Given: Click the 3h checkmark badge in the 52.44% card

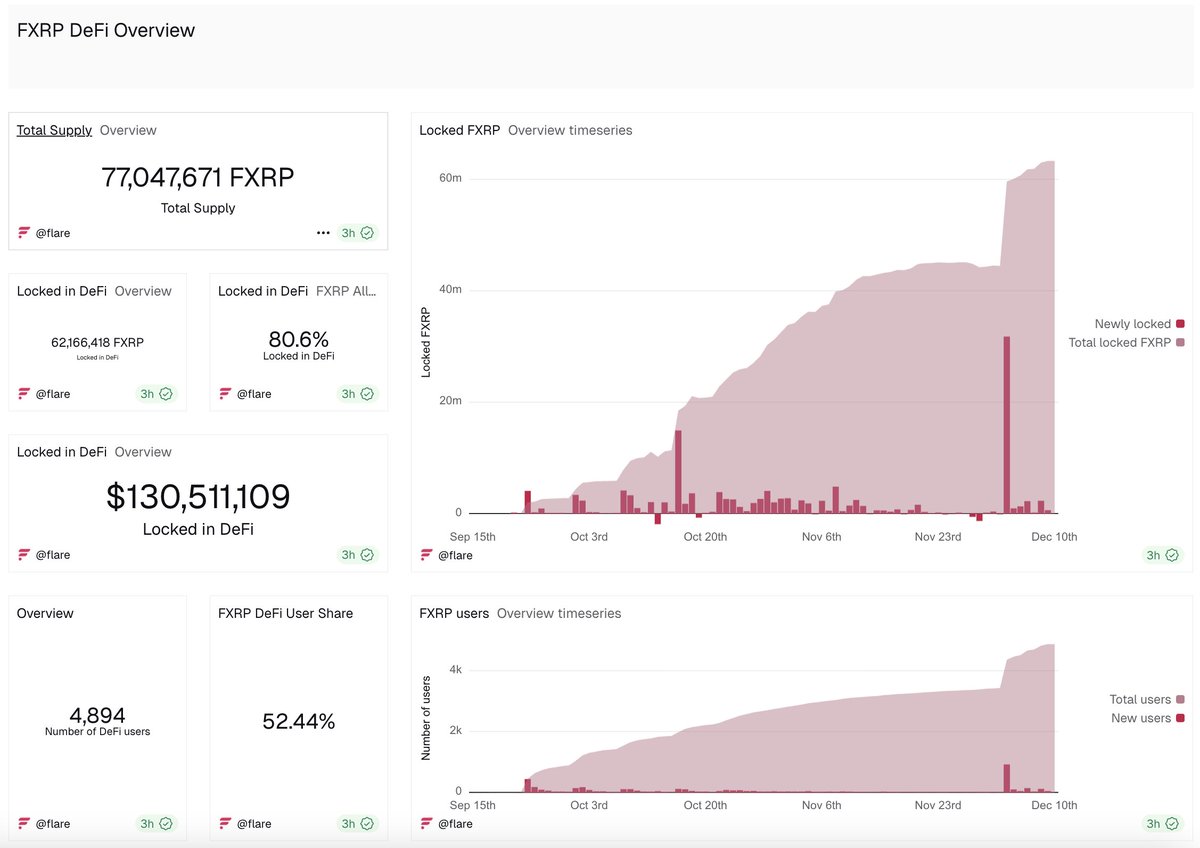Looking at the screenshot, I should [357, 824].
